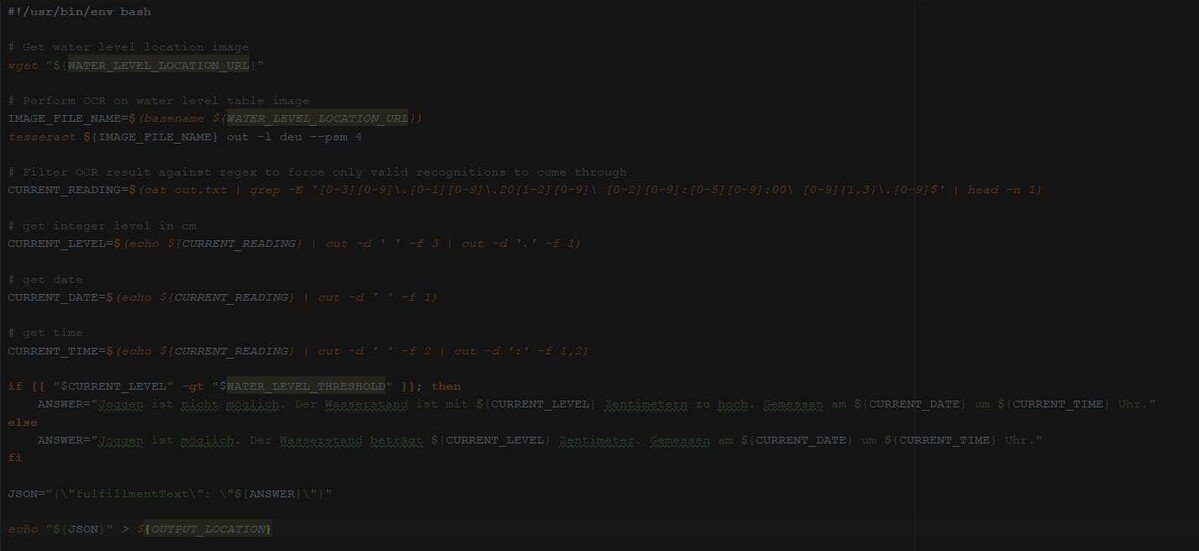The width and height of the screenshot is (1199, 551).
Task: Click the '-gt' comparison operator
Action: click(193, 387)
